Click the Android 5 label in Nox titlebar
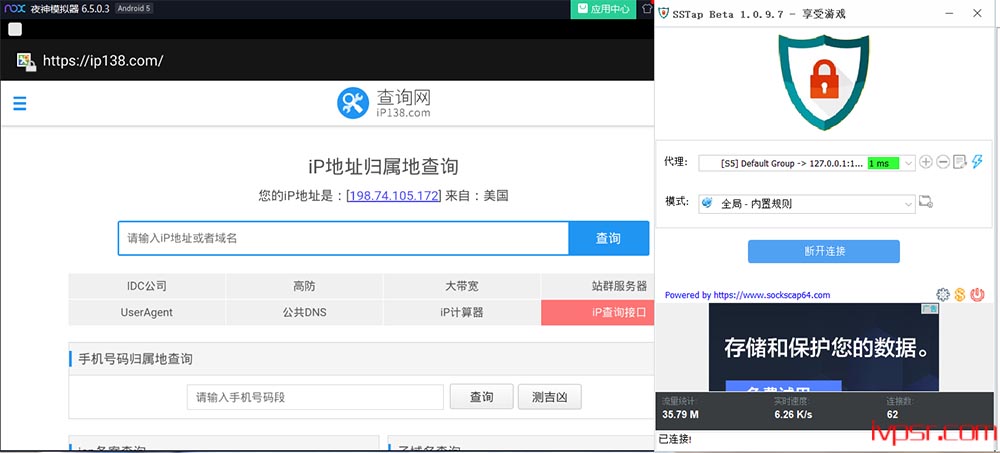The height and width of the screenshot is (453, 1000). (134, 9)
